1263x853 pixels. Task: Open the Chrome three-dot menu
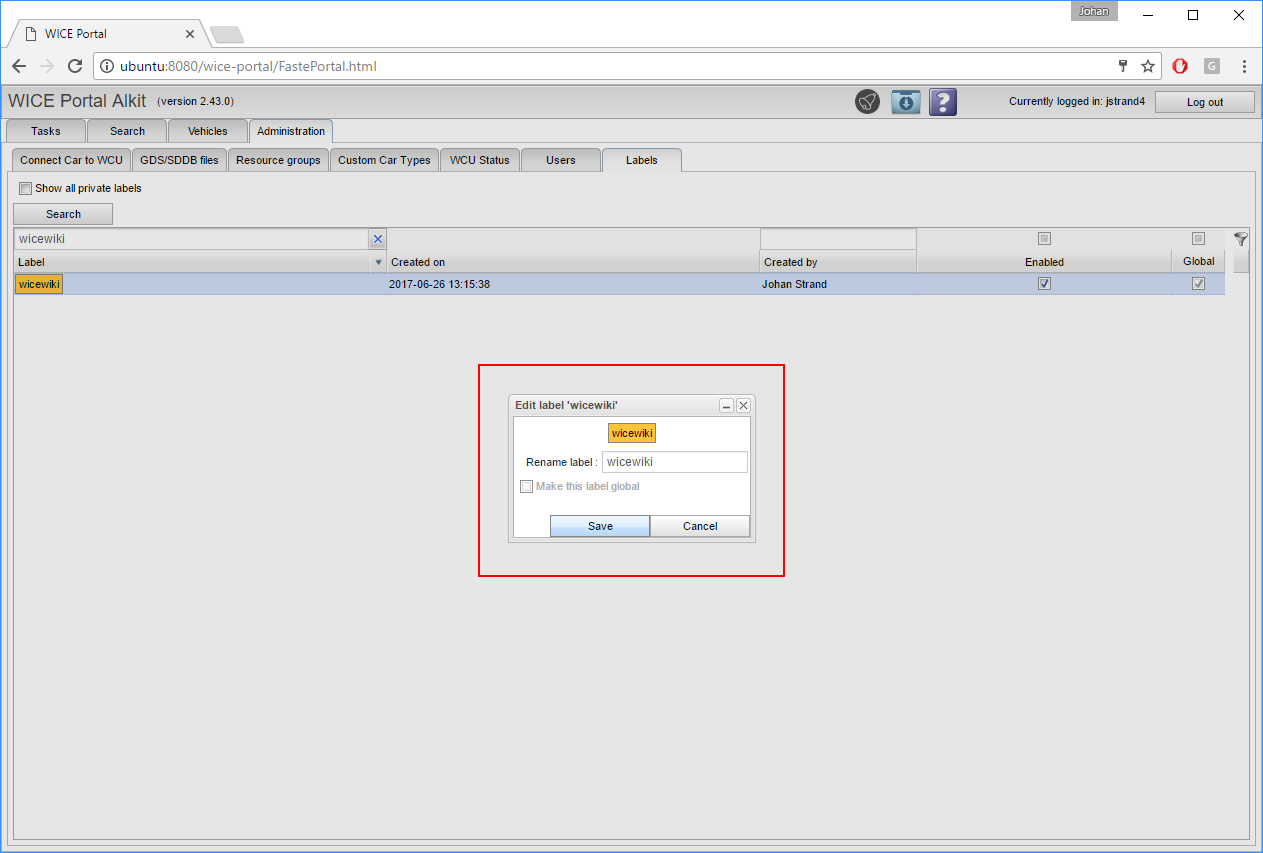click(x=1244, y=67)
